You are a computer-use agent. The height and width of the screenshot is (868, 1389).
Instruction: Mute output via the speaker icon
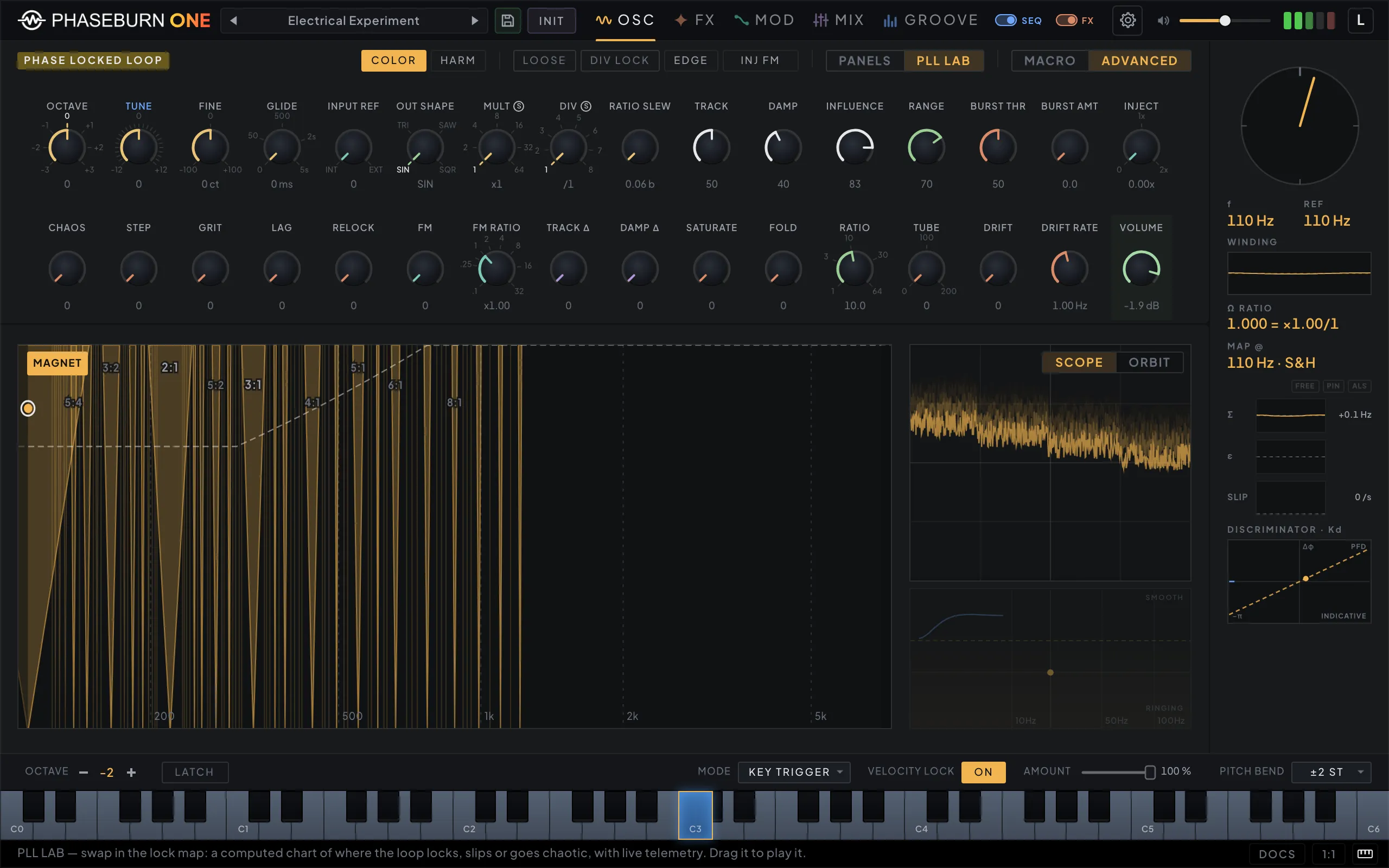(x=1163, y=21)
